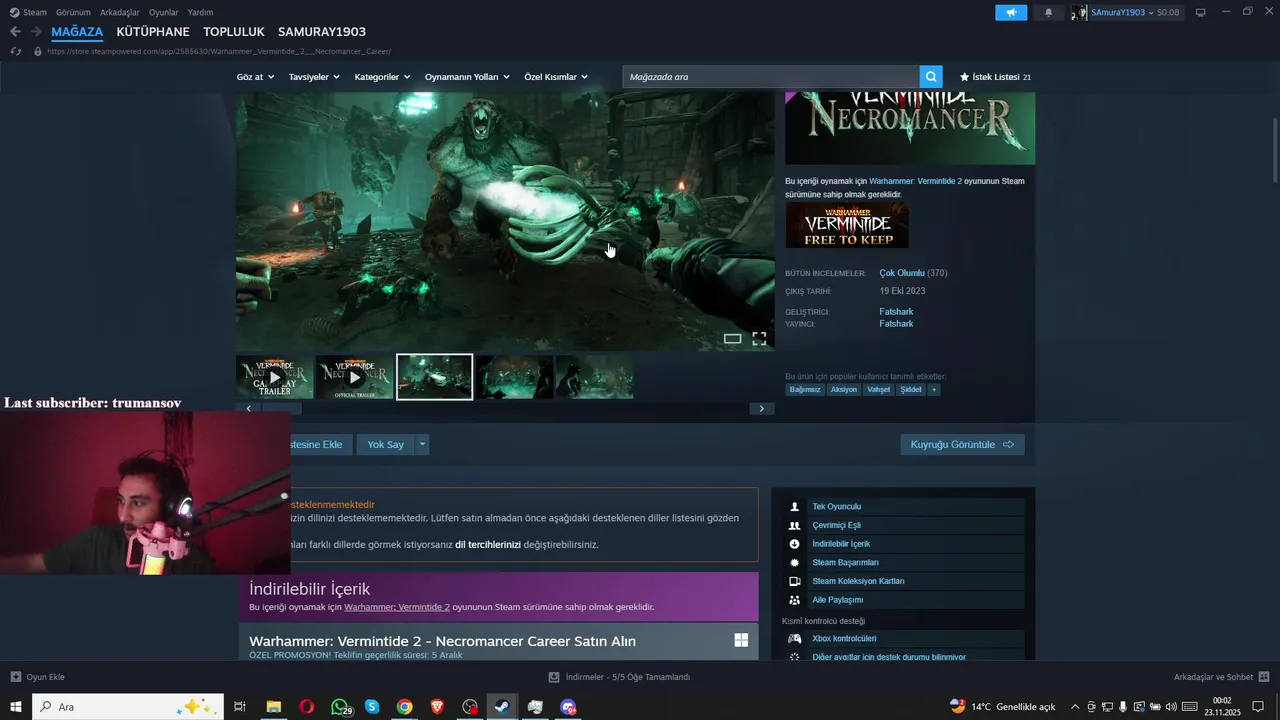Click the İndirilebilir İçerik download icon
The image size is (1280, 720).
click(x=794, y=544)
